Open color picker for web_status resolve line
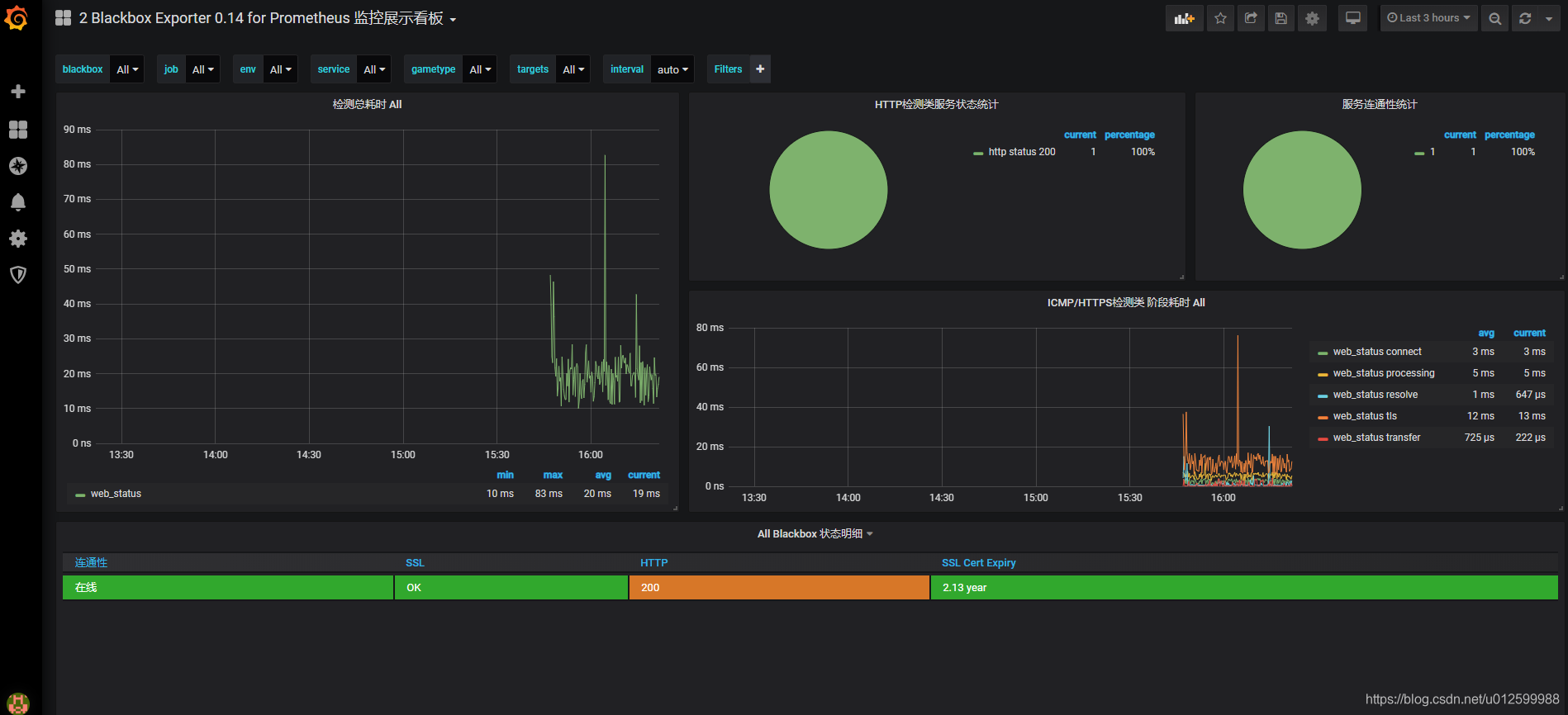Image resolution: width=1568 pixels, height=715 pixels. click(1323, 395)
